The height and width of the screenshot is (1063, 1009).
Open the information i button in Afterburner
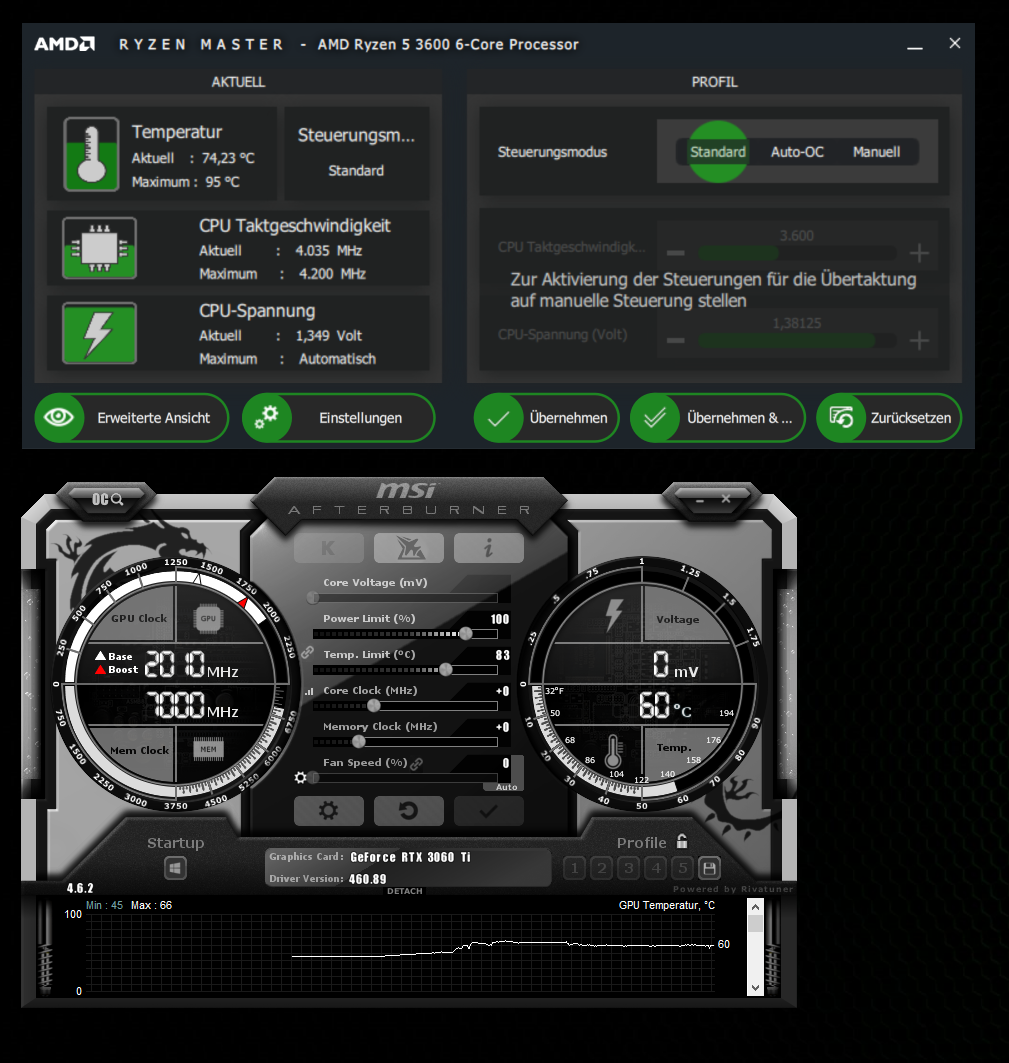coord(489,548)
